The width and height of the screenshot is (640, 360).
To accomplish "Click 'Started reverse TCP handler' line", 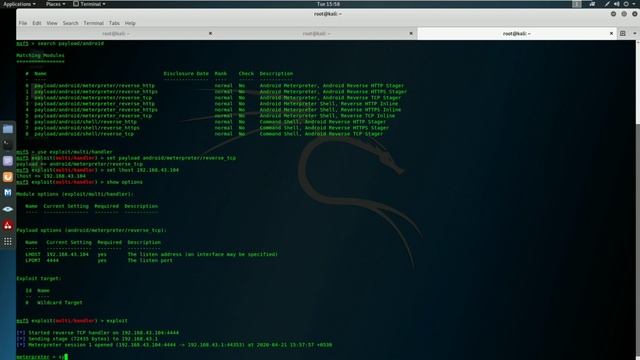I will point(98,333).
